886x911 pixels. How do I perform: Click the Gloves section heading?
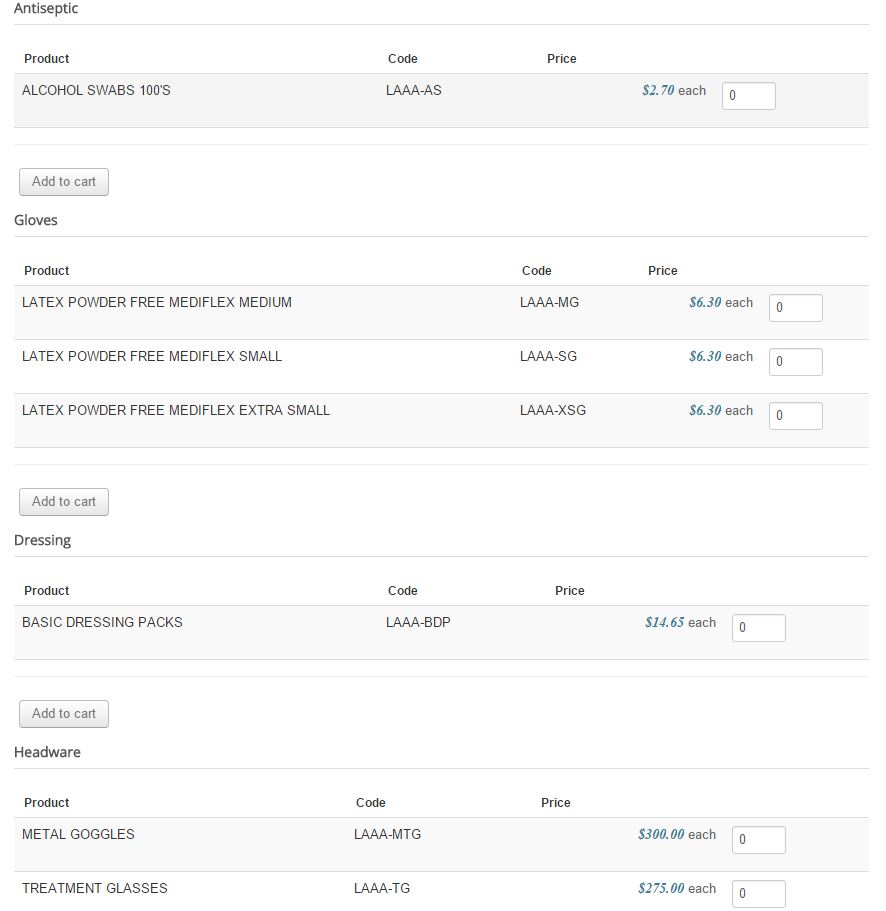tap(36, 220)
